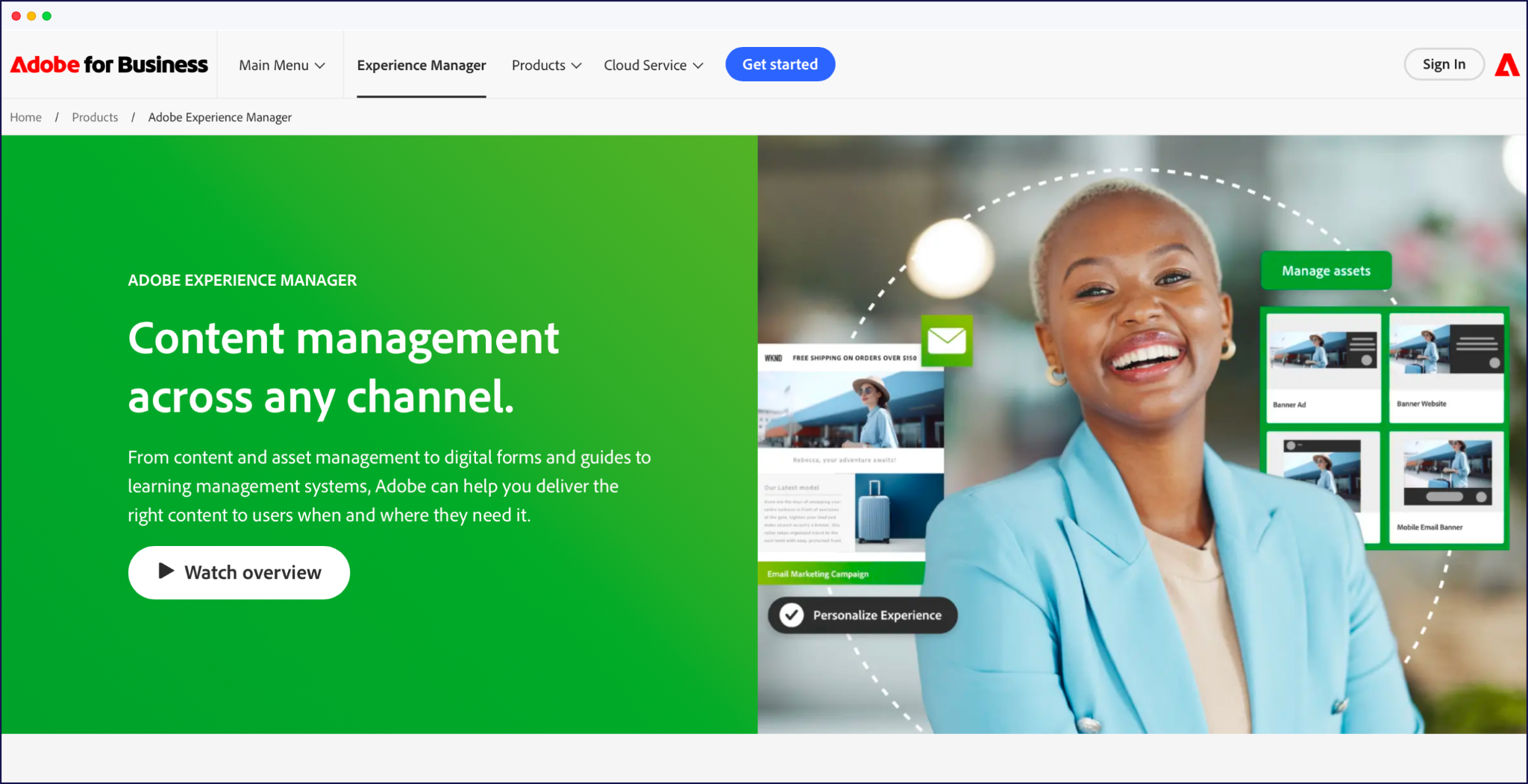The height and width of the screenshot is (784, 1528).
Task: Open the Main Menu dropdown
Action: [281, 65]
